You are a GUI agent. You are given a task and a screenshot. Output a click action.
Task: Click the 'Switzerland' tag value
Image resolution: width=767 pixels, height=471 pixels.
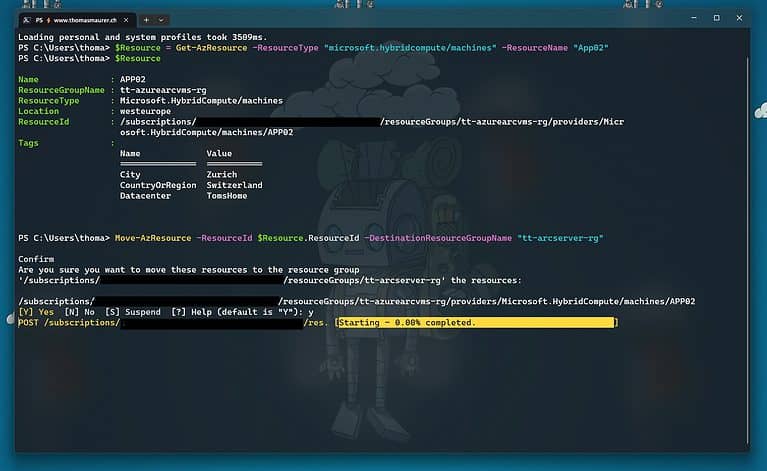(x=234, y=185)
